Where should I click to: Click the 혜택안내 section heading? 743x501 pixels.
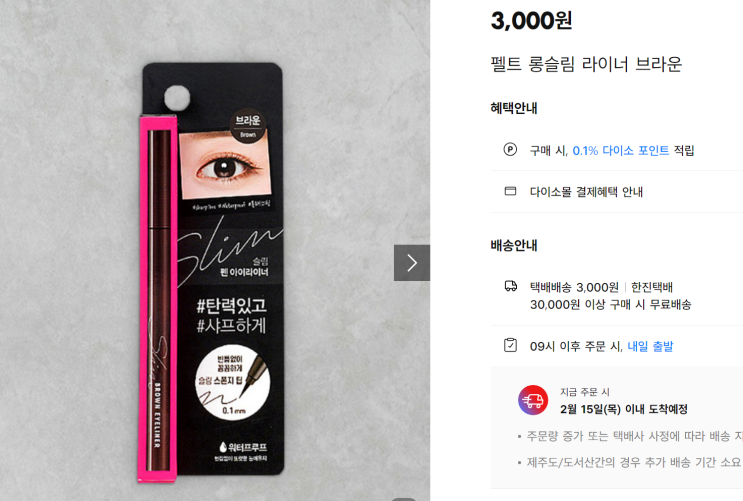514,108
